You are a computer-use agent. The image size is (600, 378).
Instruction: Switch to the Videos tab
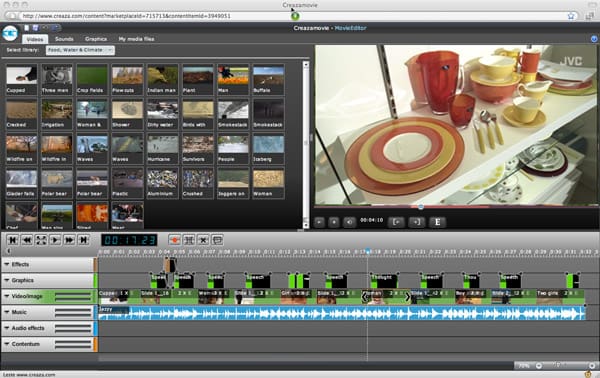[x=35, y=39]
